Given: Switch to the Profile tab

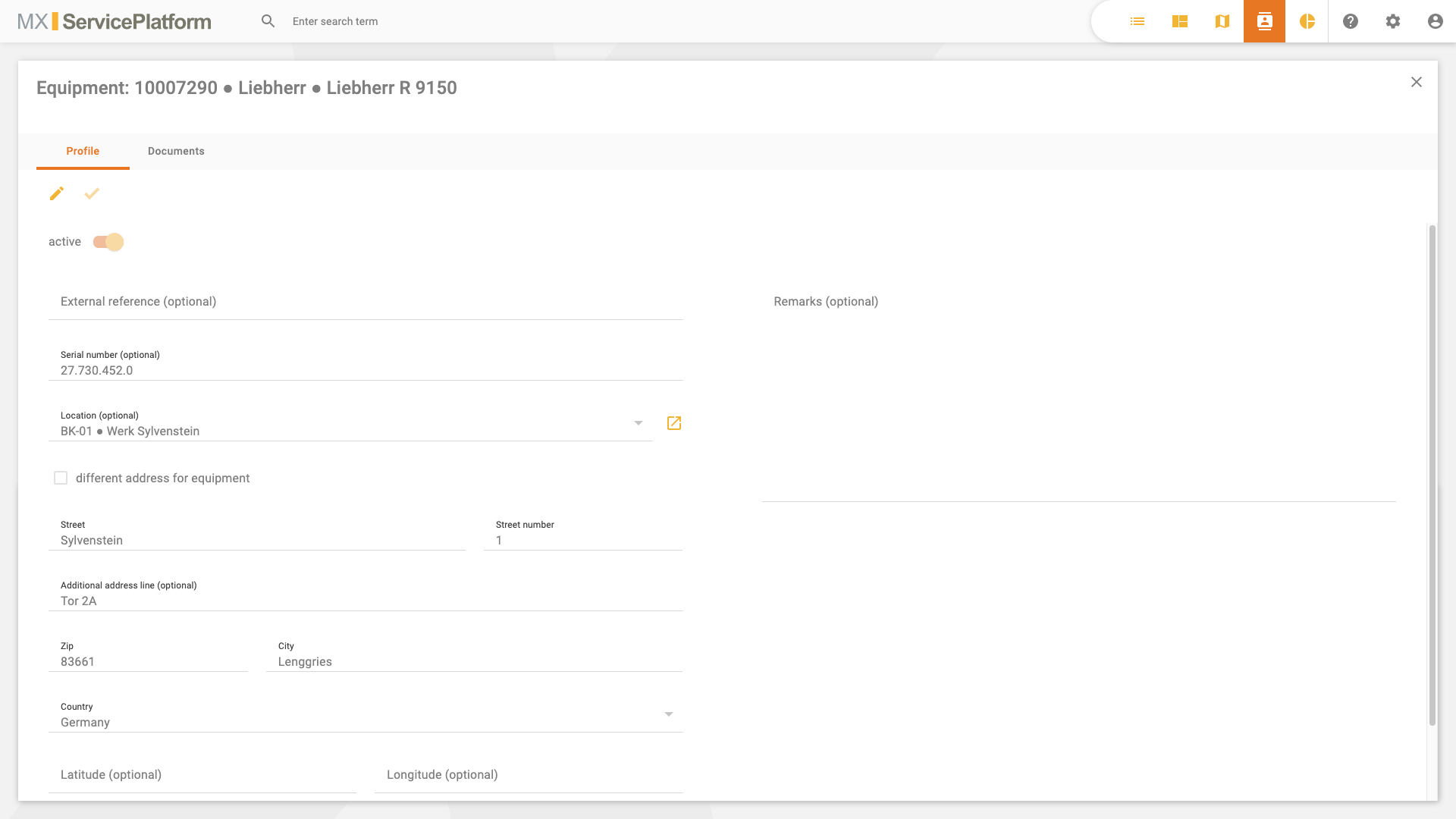Looking at the screenshot, I should (x=83, y=151).
